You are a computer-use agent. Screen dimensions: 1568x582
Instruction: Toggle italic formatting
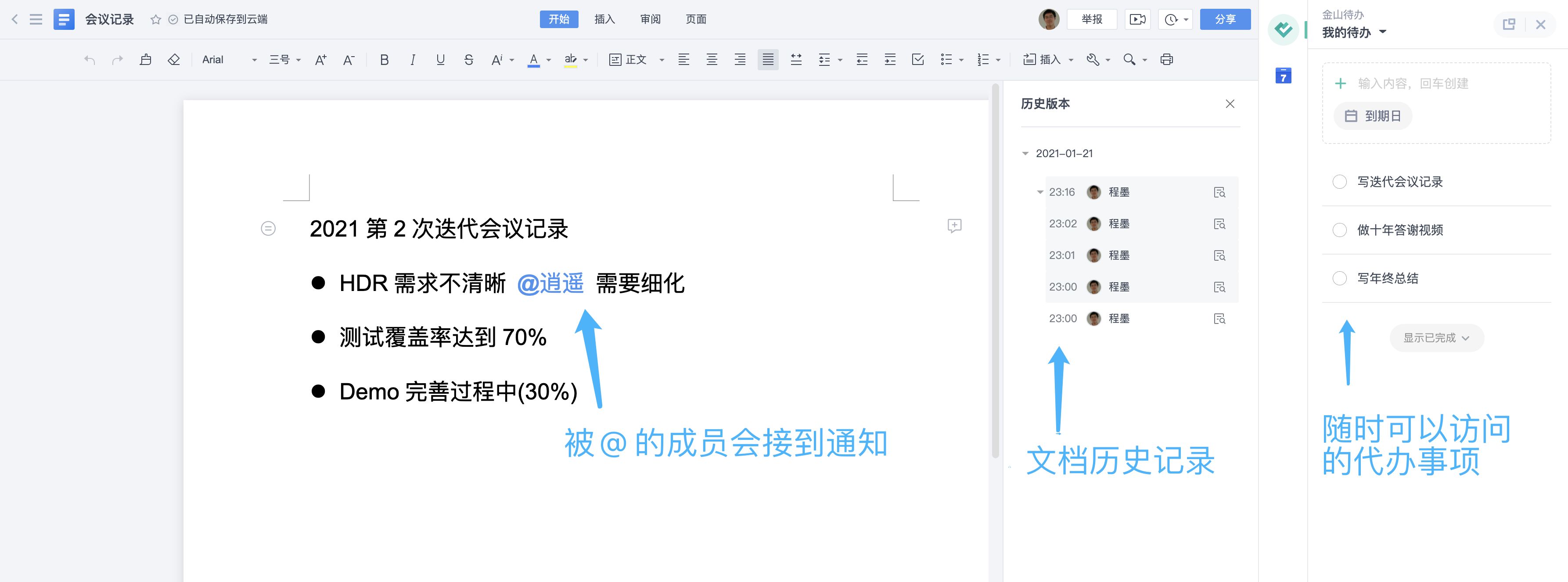(413, 60)
